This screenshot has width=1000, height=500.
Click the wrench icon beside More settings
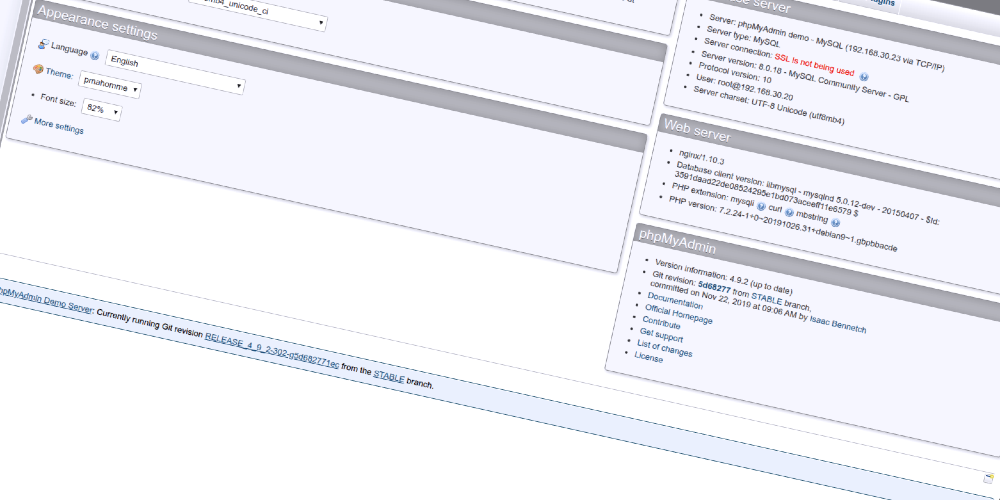[x=27, y=119]
